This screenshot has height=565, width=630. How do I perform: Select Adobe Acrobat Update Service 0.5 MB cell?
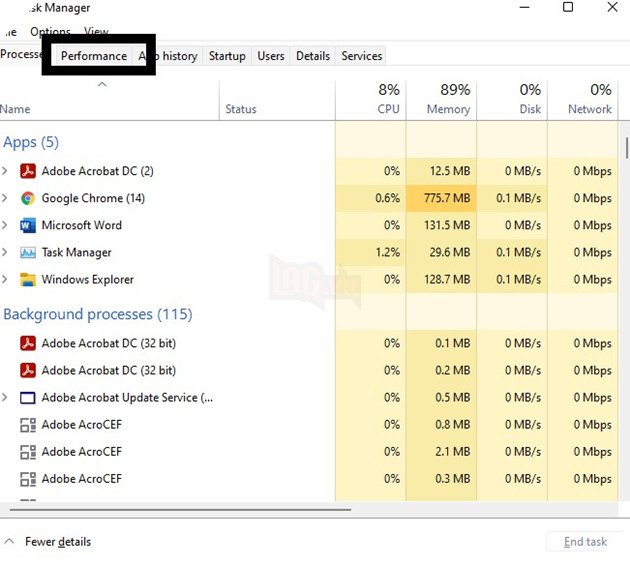click(x=441, y=397)
